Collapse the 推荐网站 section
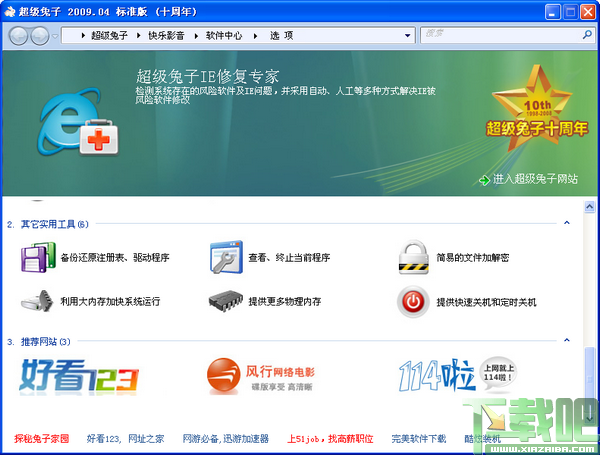The image size is (600, 455). 567,340
